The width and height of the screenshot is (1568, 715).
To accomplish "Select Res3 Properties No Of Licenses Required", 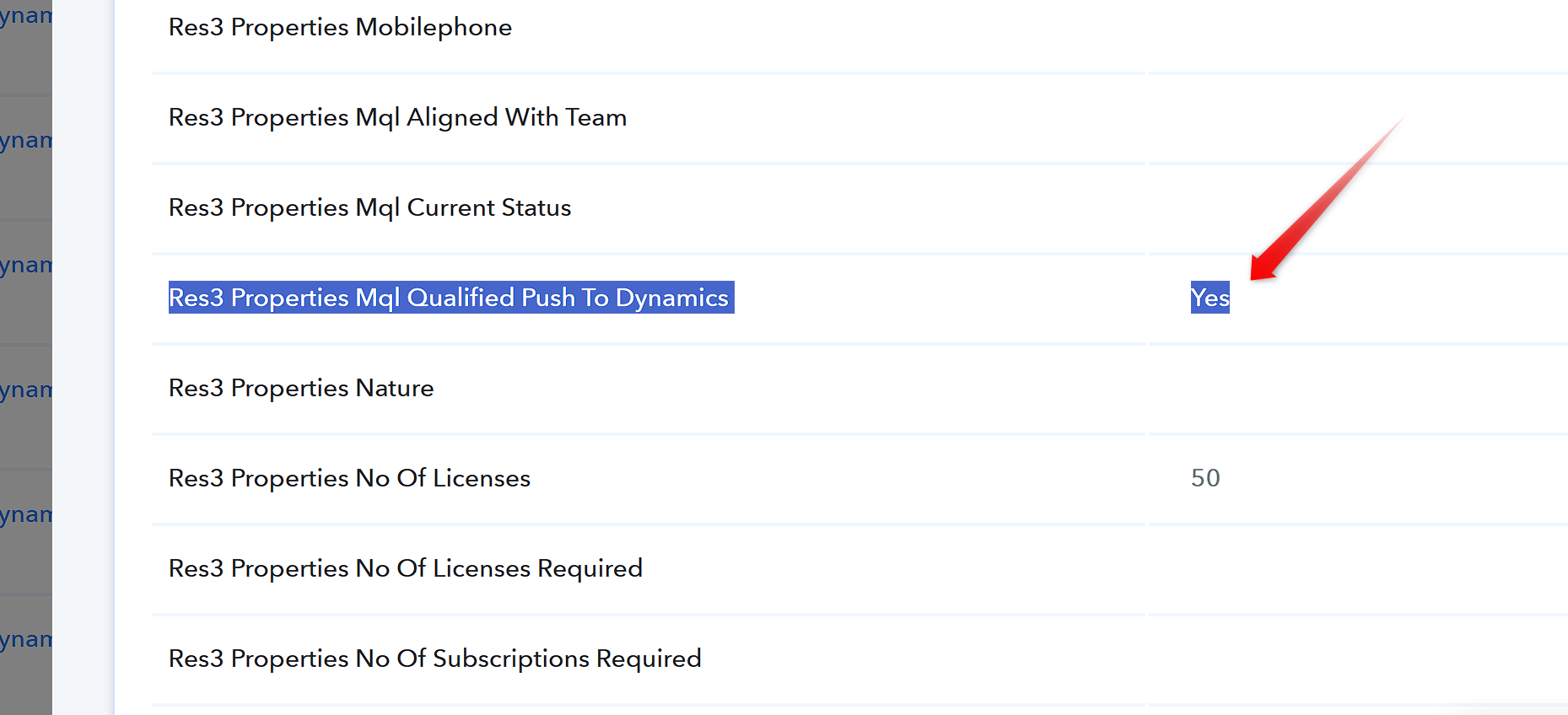I will 405,568.
